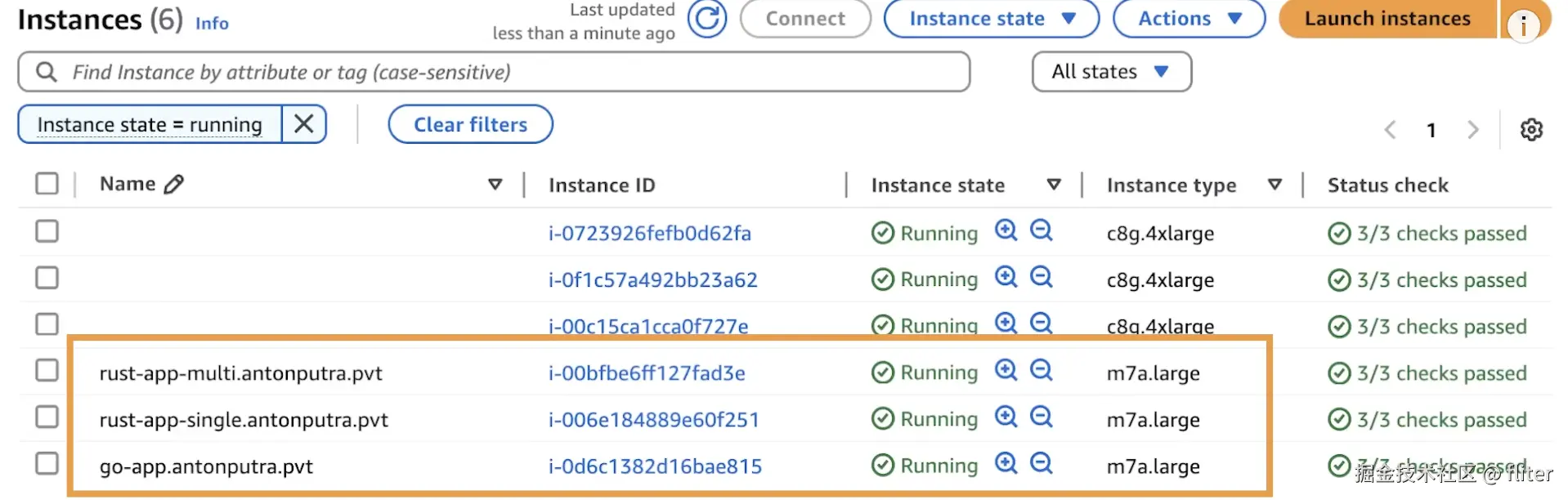The height and width of the screenshot is (500, 1568).
Task: Open instance link i-00bfbe6ff127fad3e
Action: point(647,373)
